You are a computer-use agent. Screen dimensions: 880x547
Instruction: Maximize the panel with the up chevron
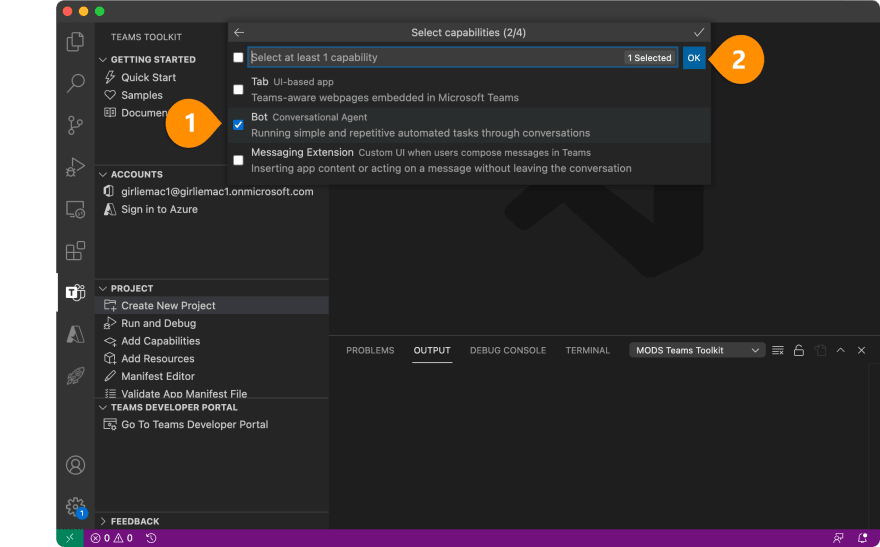pyautogui.click(x=841, y=350)
